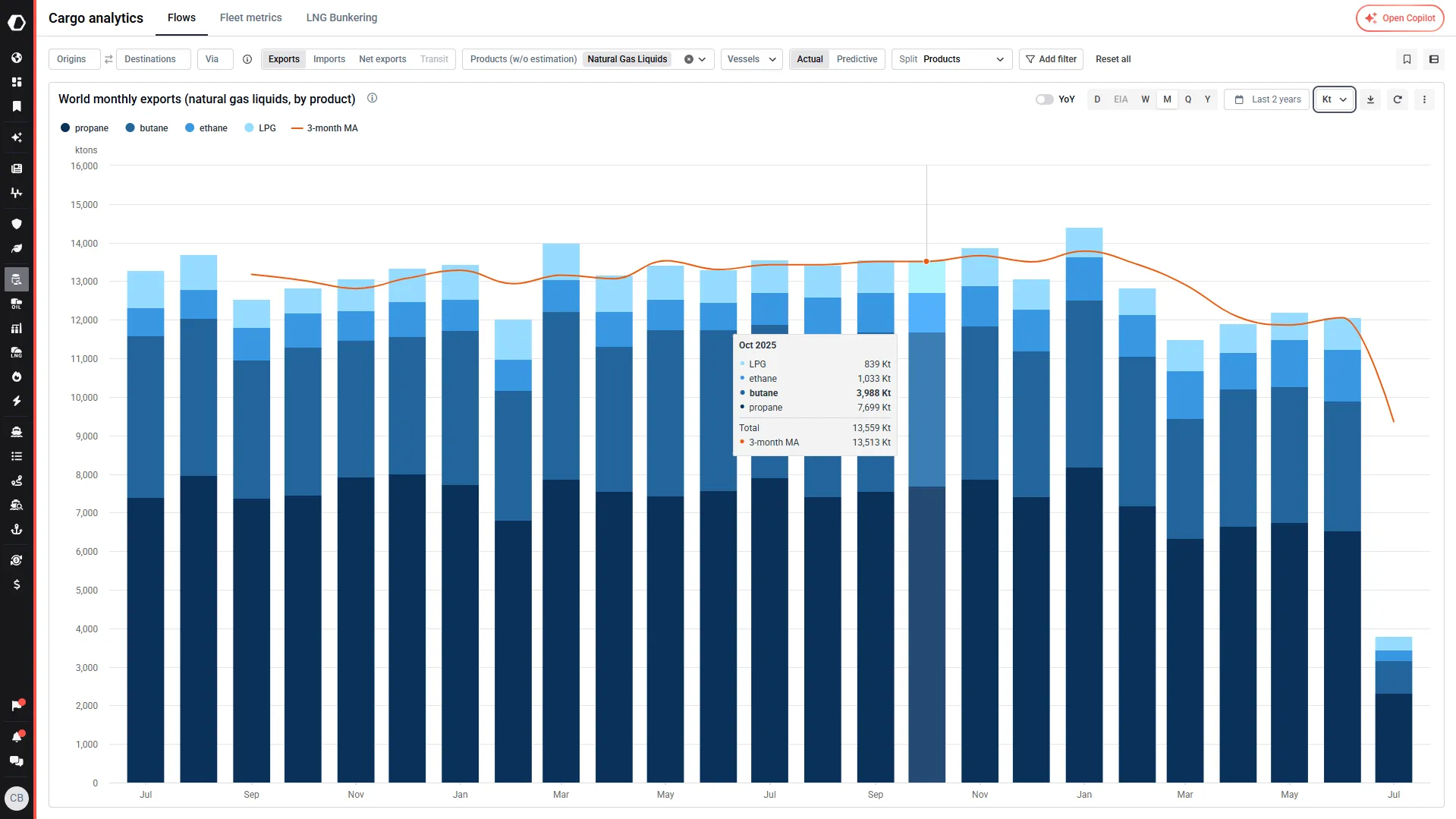Open the anchor icon in the sidebar
Viewport: 1456px width, 819px height.
[x=17, y=529]
